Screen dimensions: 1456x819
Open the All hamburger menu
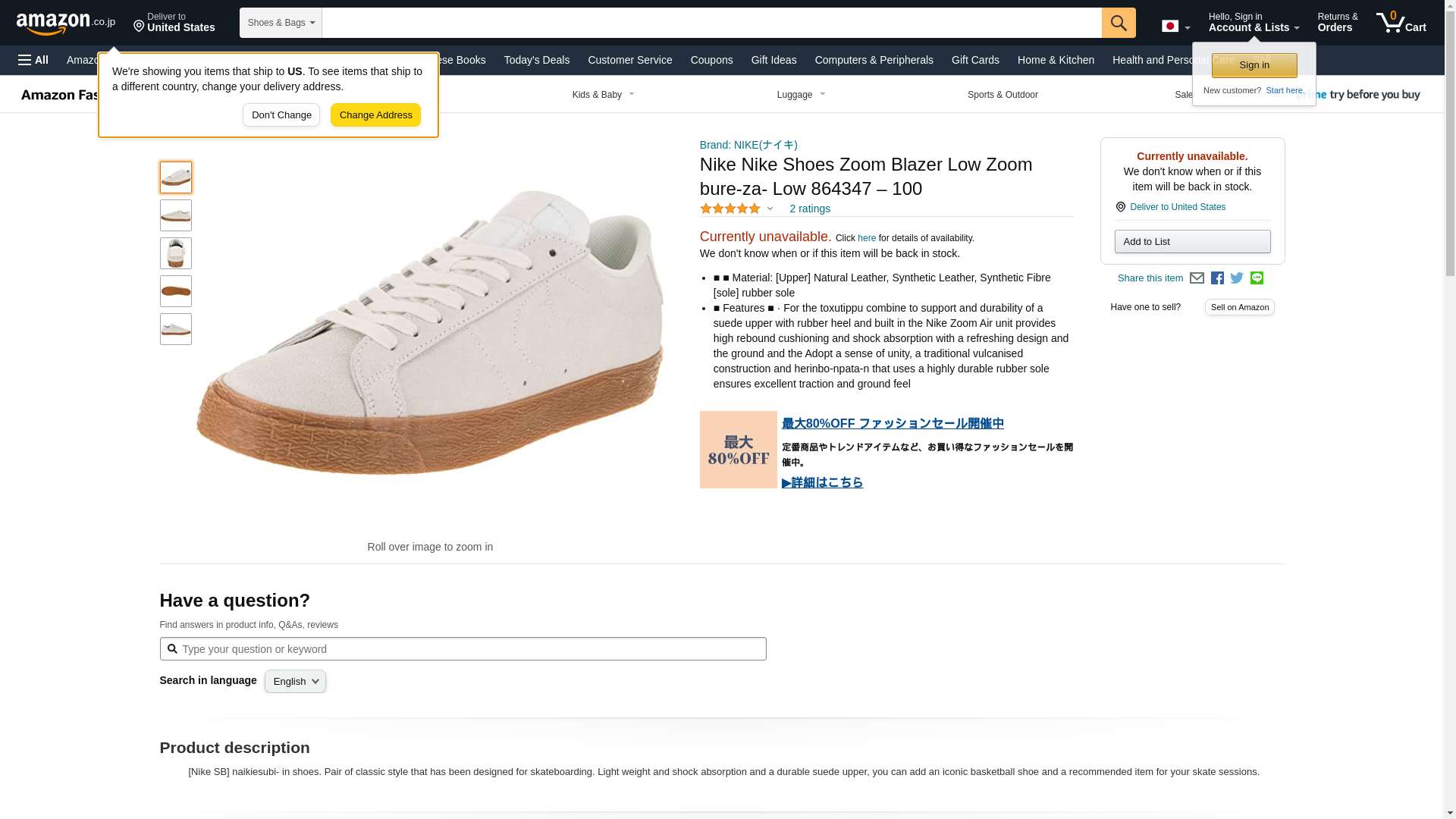click(33, 60)
